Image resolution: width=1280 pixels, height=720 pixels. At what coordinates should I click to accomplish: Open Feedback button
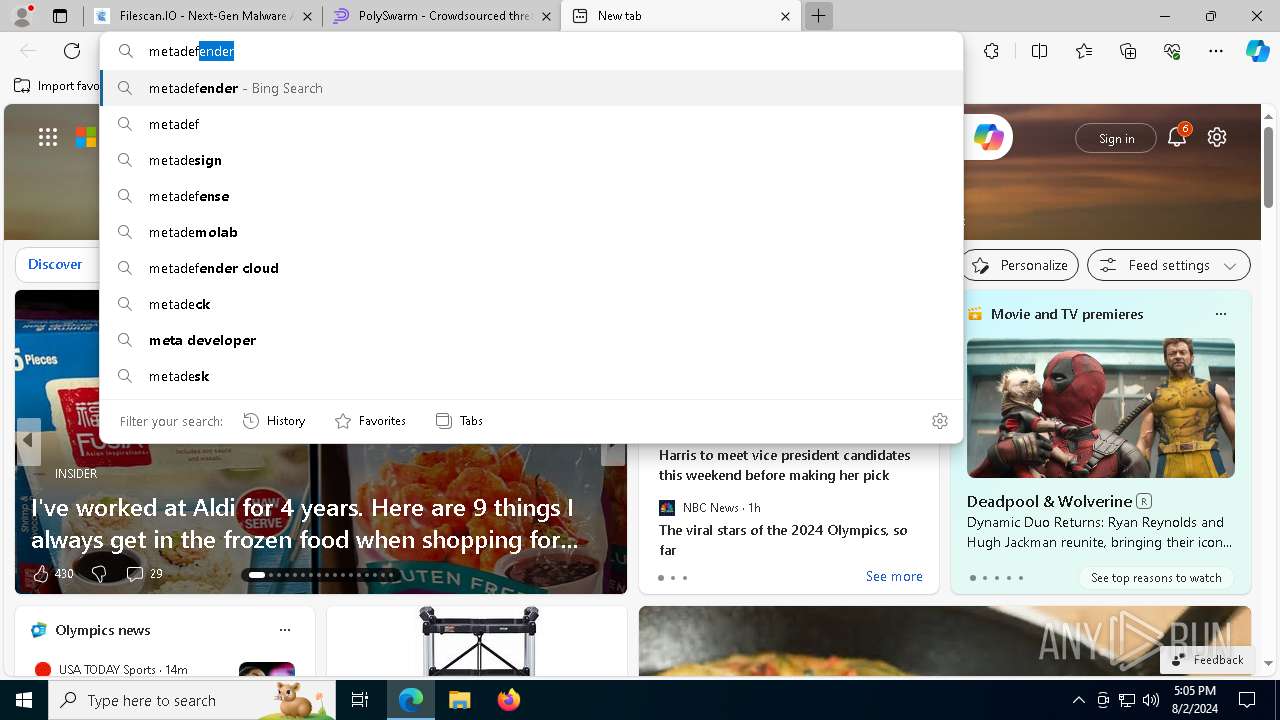(x=1207, y=659)
